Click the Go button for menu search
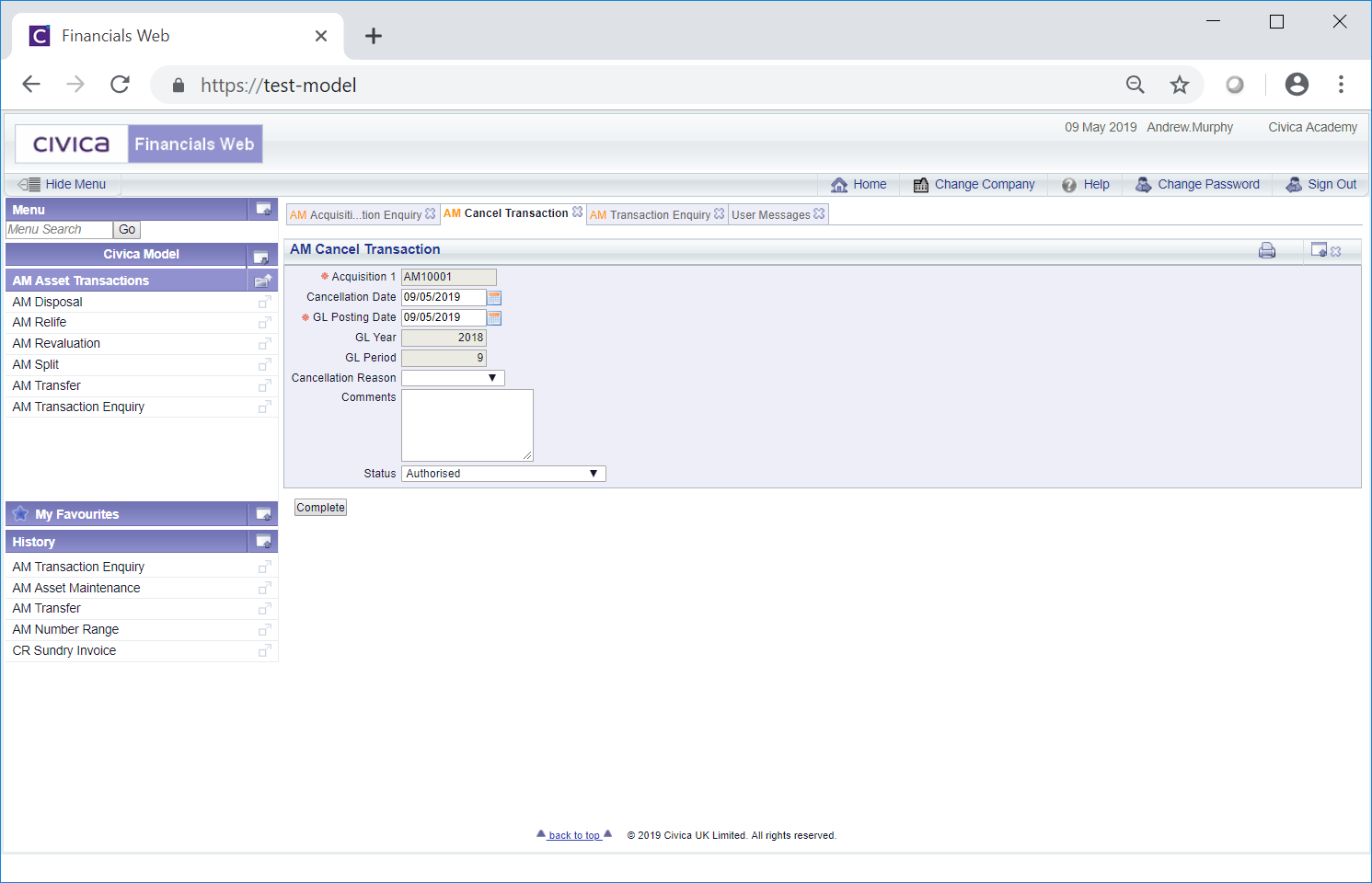This screenshot has height=883, width=1372. point(127,230)
